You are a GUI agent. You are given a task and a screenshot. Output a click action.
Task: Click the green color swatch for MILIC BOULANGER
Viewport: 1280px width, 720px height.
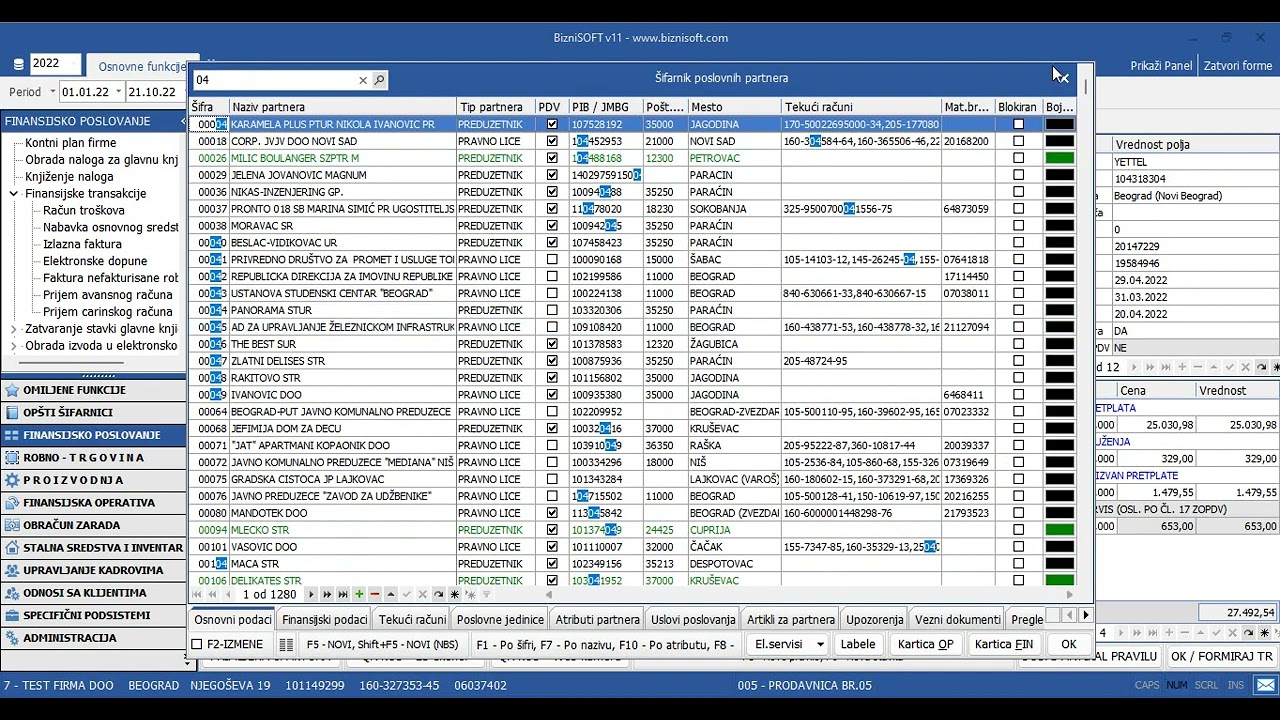pos(1059,158)
